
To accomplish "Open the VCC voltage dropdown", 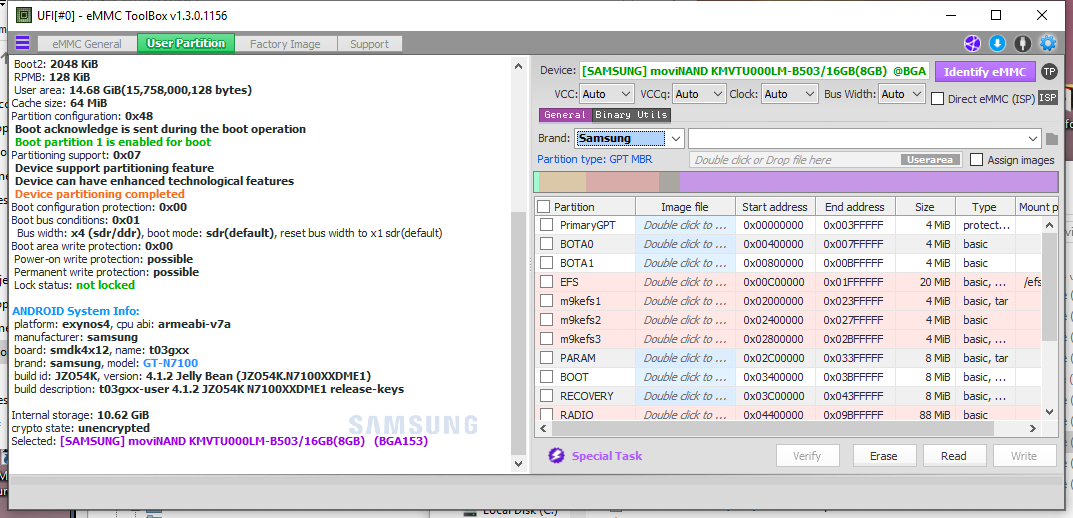I will (607, 94).
